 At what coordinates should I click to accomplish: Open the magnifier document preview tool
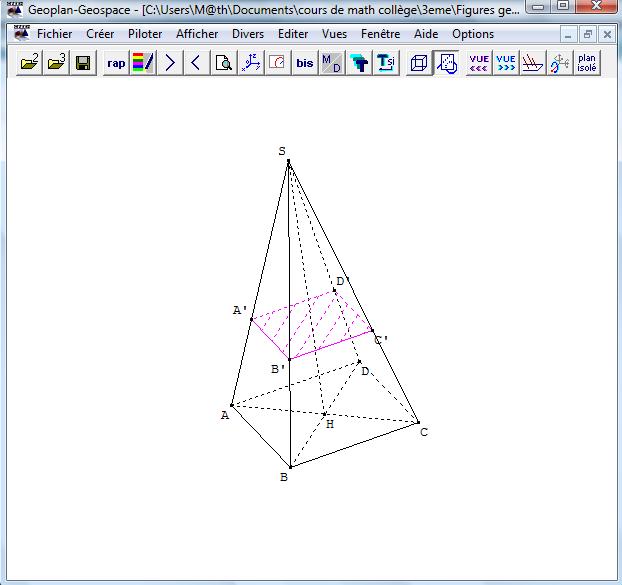coord(223,63)
